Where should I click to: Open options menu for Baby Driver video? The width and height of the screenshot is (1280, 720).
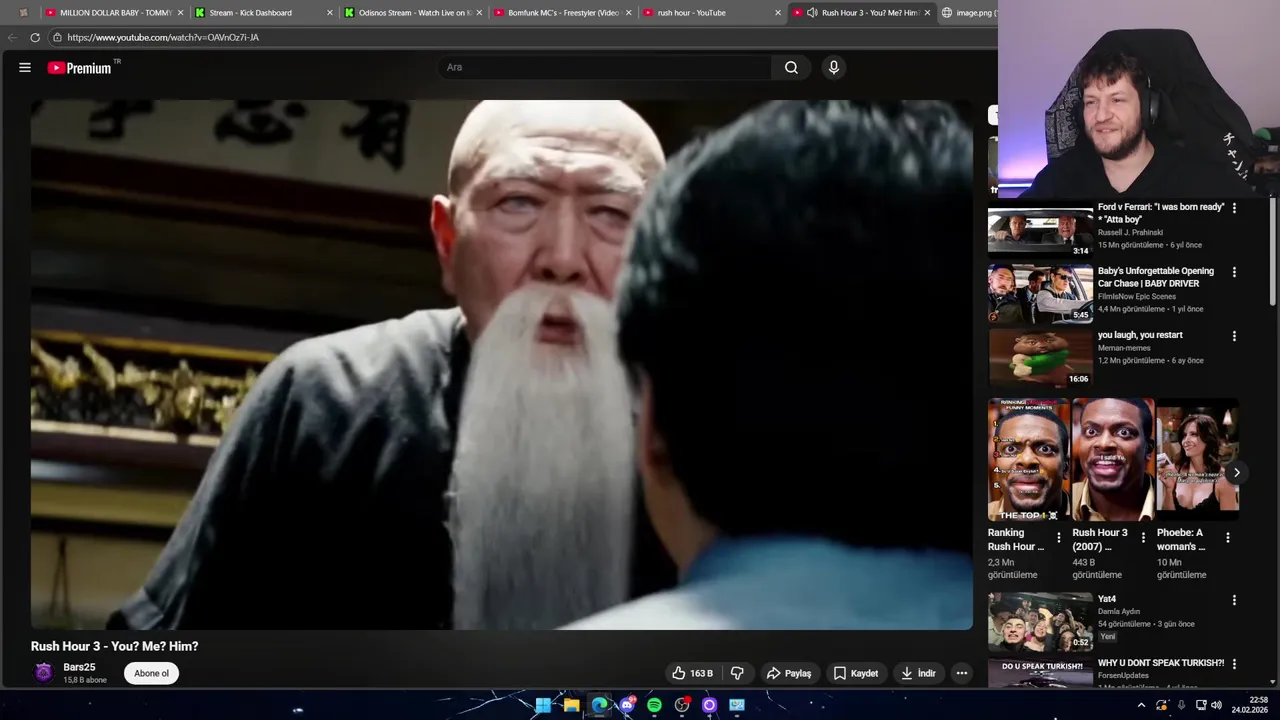click(x=1234, y=272)
